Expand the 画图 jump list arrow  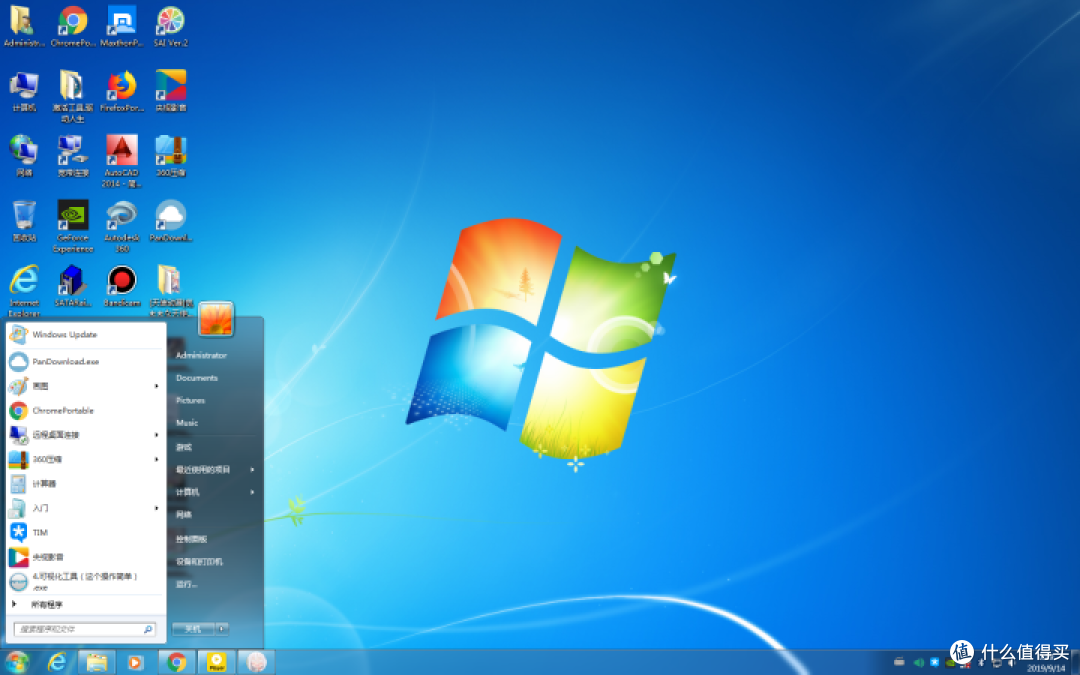(157, 386)
